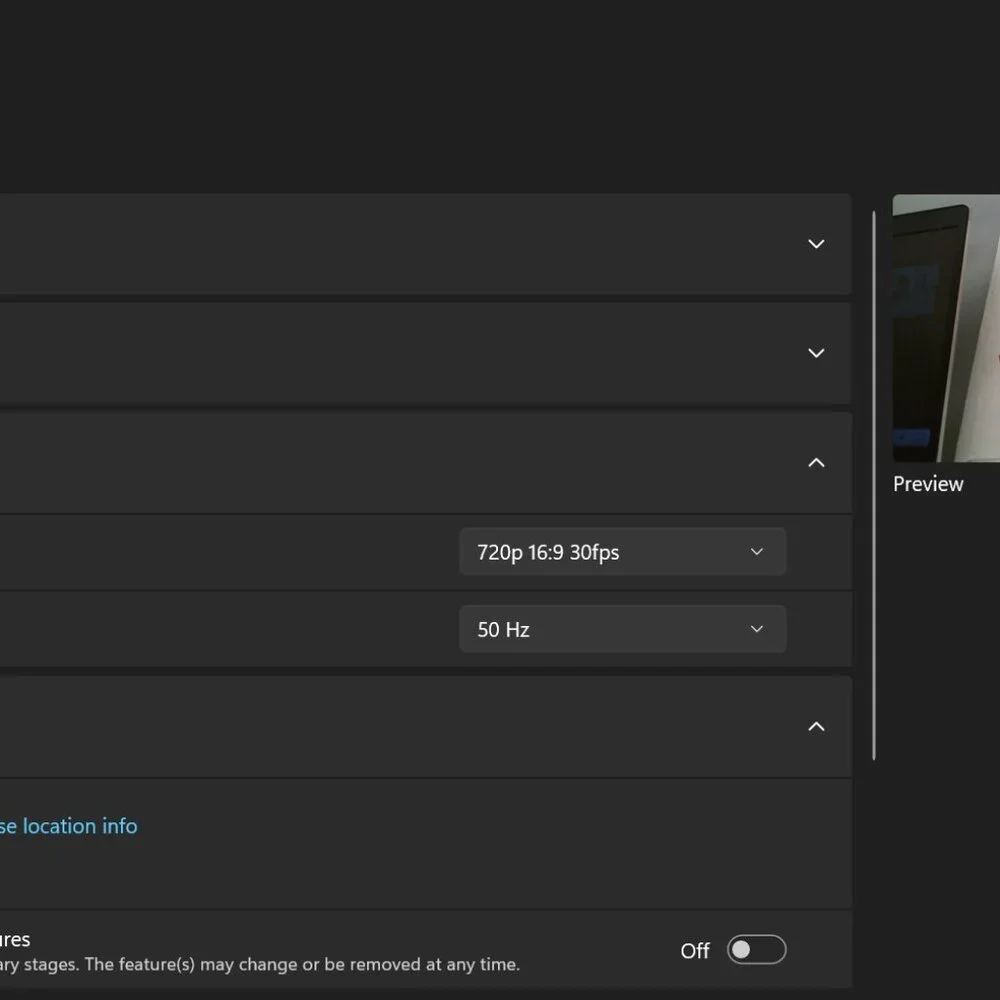Open the location info link
Image resolution: width=1000 pixels, height=1000 pixels.
68,826
